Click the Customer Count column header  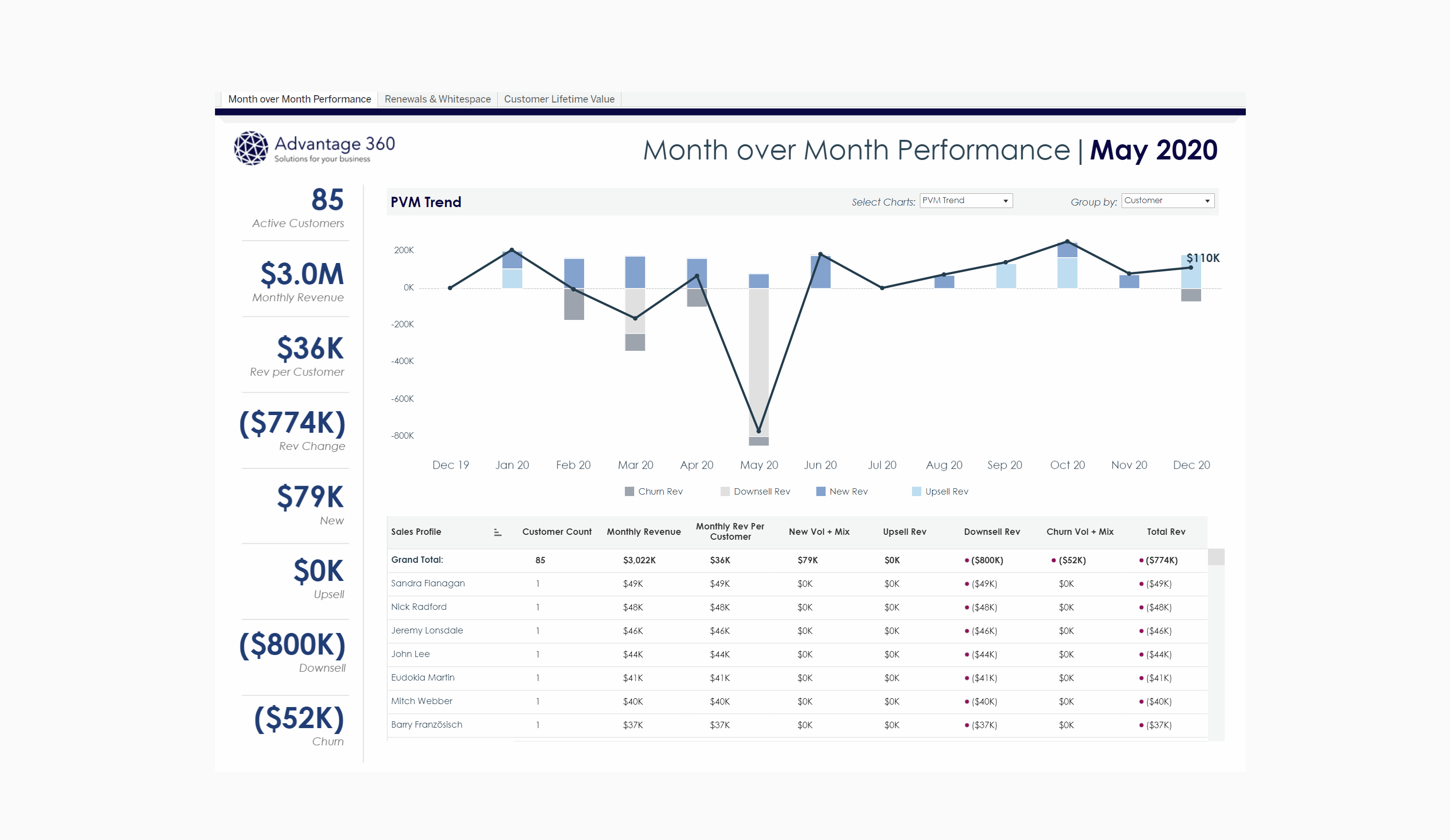point(557,531)
